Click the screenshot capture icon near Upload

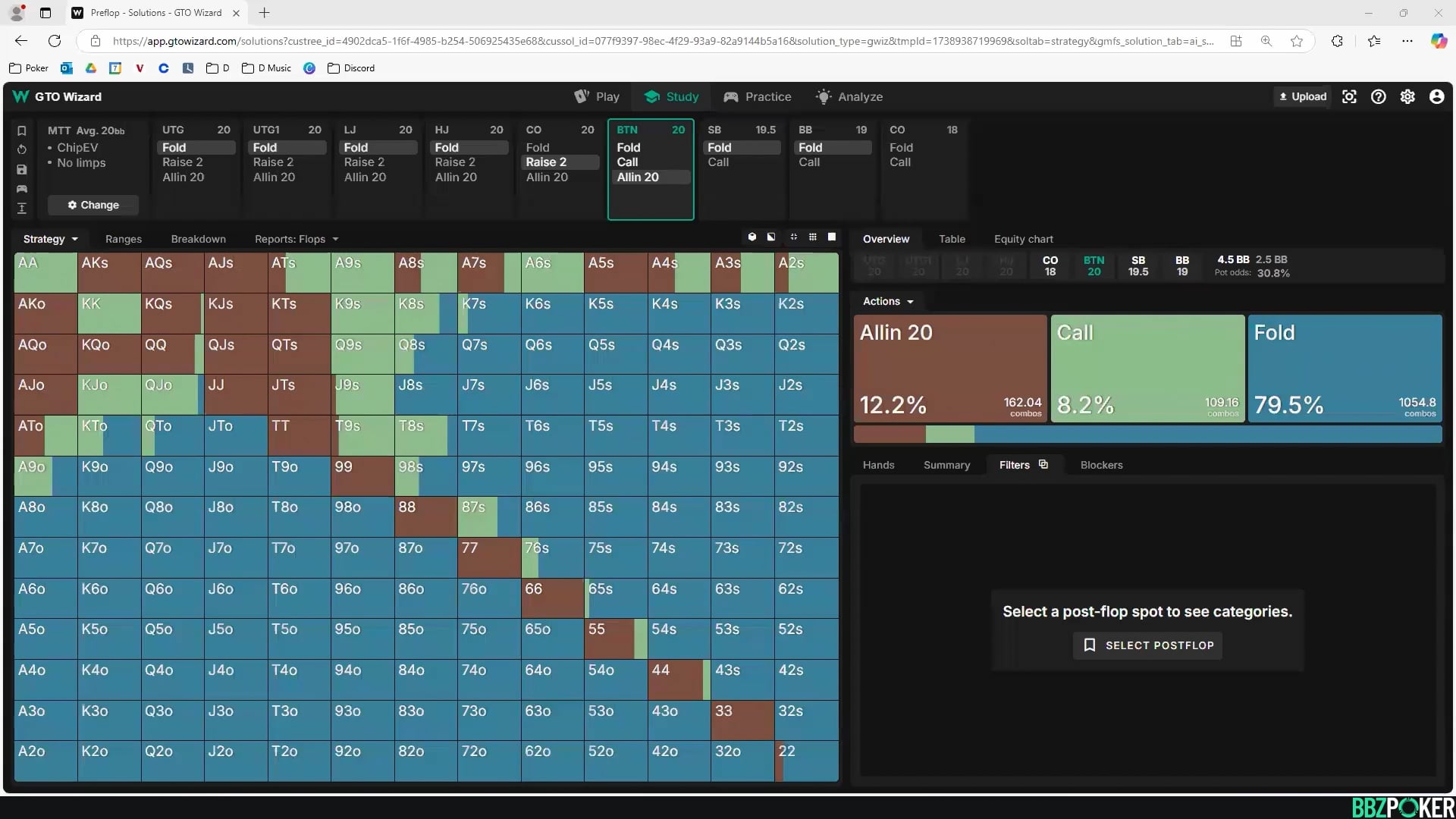click(1349, 96)
